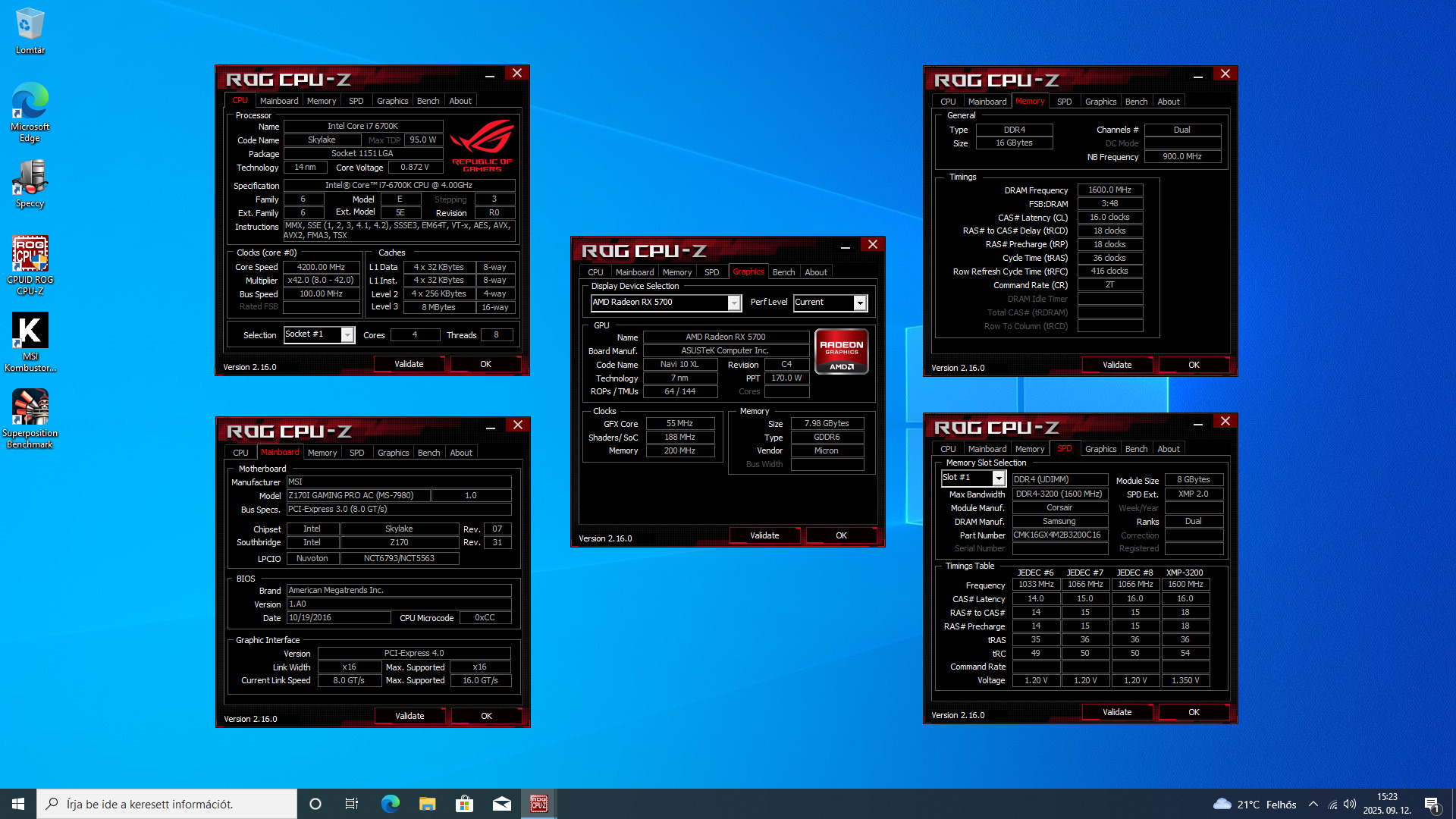Open the Microsoft Store taskbar icon
The height and width of the screenshot is (819, 1456).
[x=464, y=804]
